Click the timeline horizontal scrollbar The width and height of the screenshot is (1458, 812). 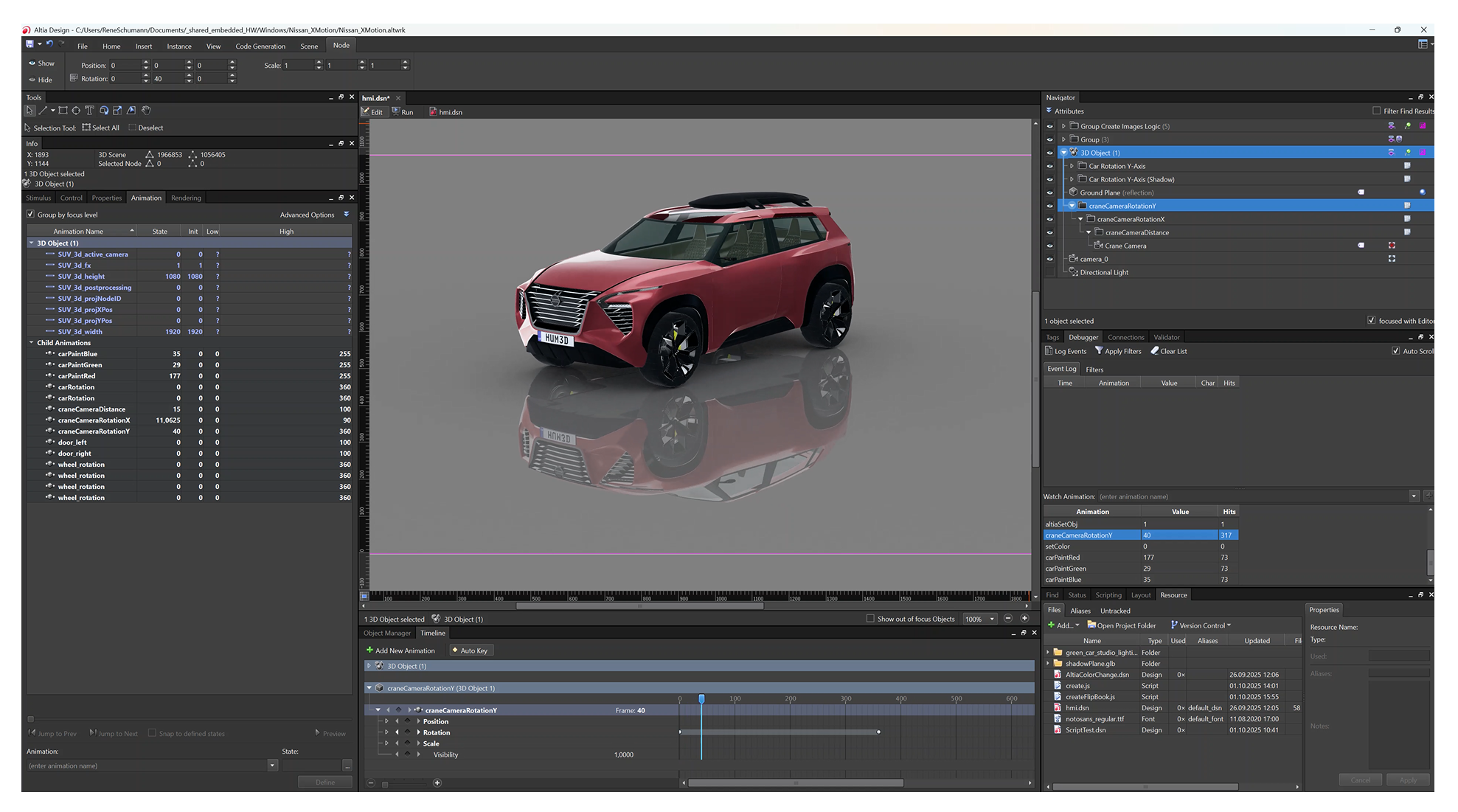(x=795, y=783)
